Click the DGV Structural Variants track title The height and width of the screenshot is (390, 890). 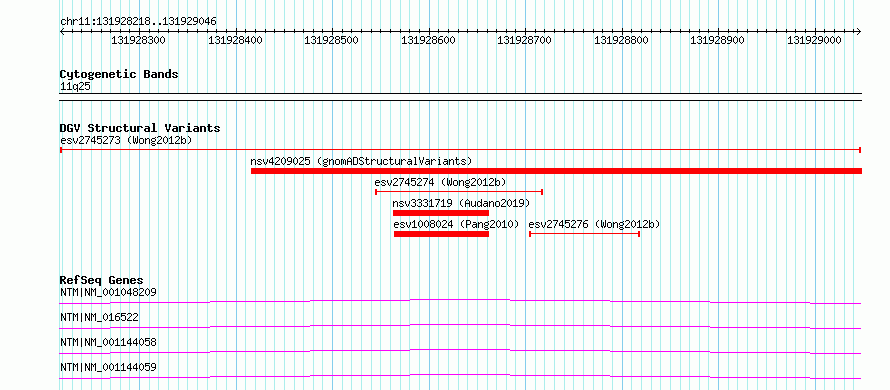[140, 128]
